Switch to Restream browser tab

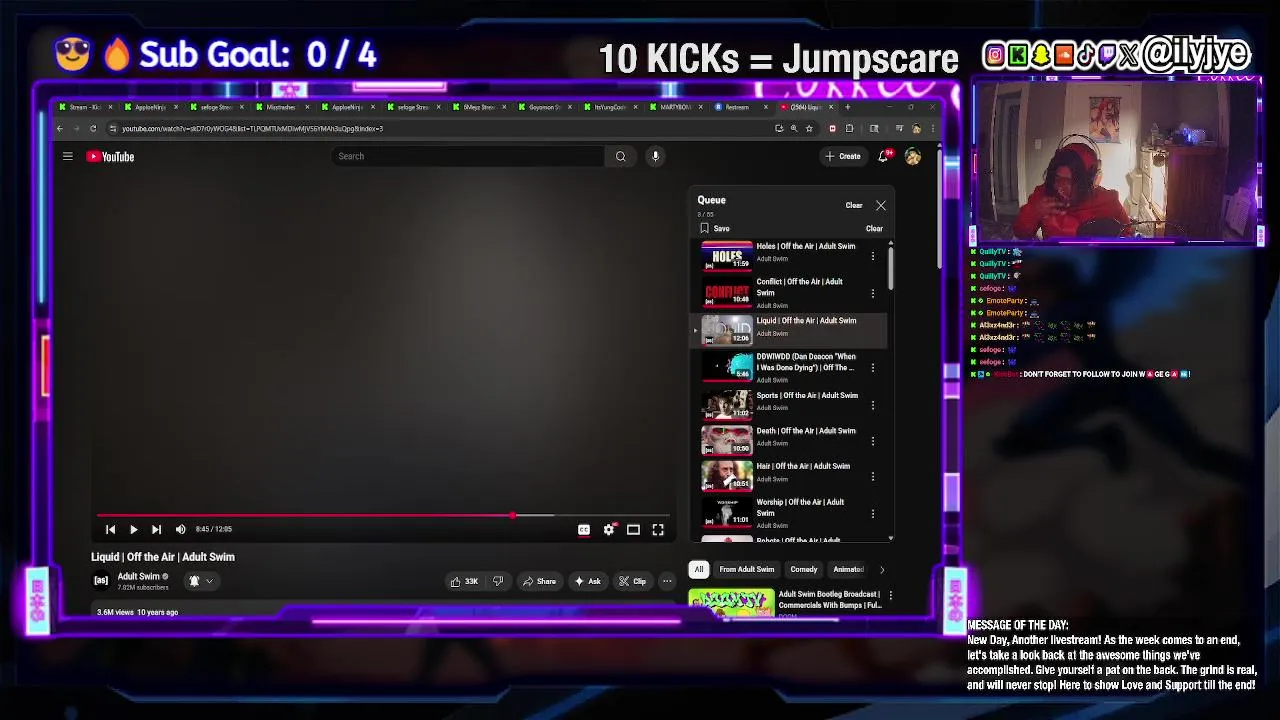[x=738, y=107]
